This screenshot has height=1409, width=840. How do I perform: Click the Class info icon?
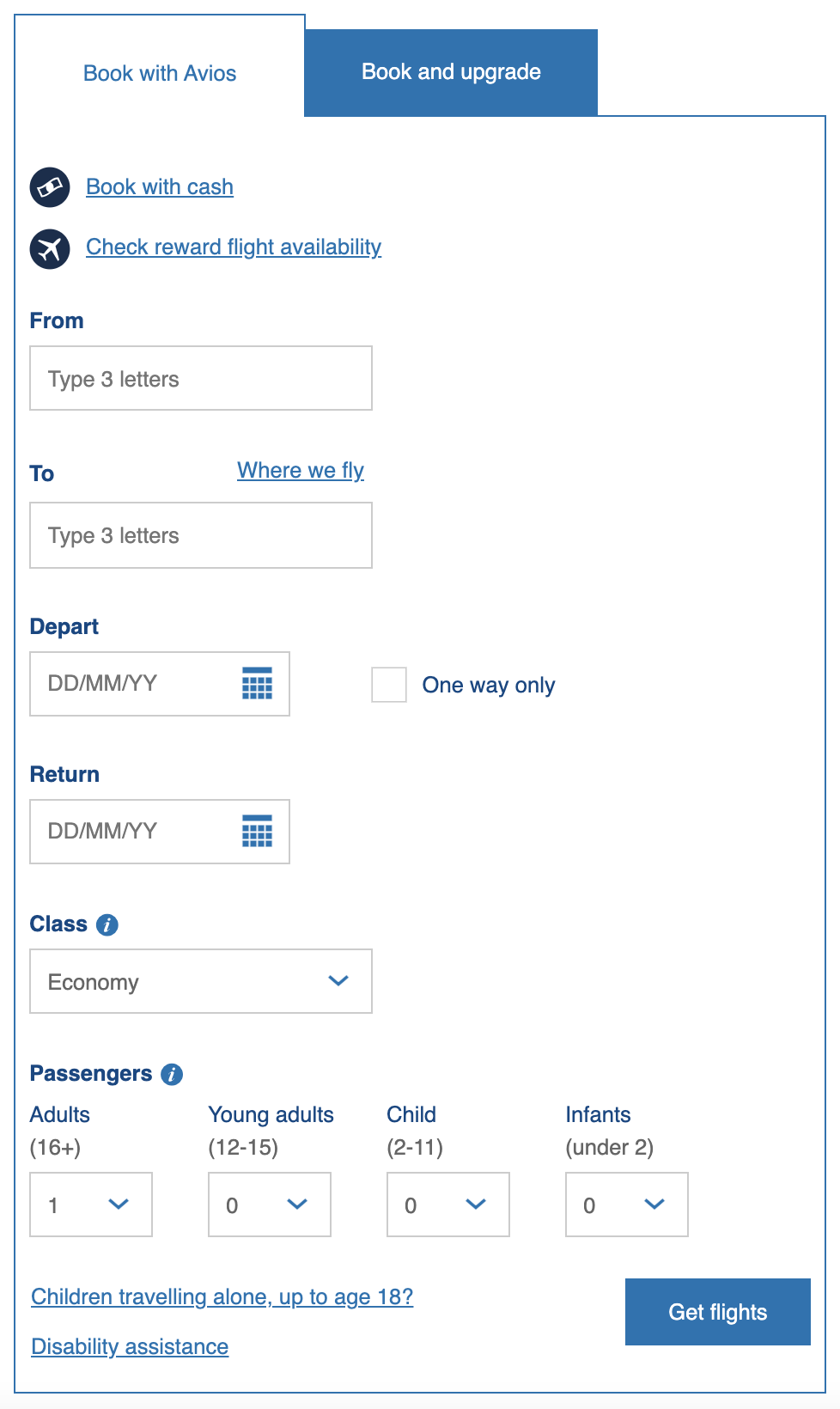(x=107, y=925)
